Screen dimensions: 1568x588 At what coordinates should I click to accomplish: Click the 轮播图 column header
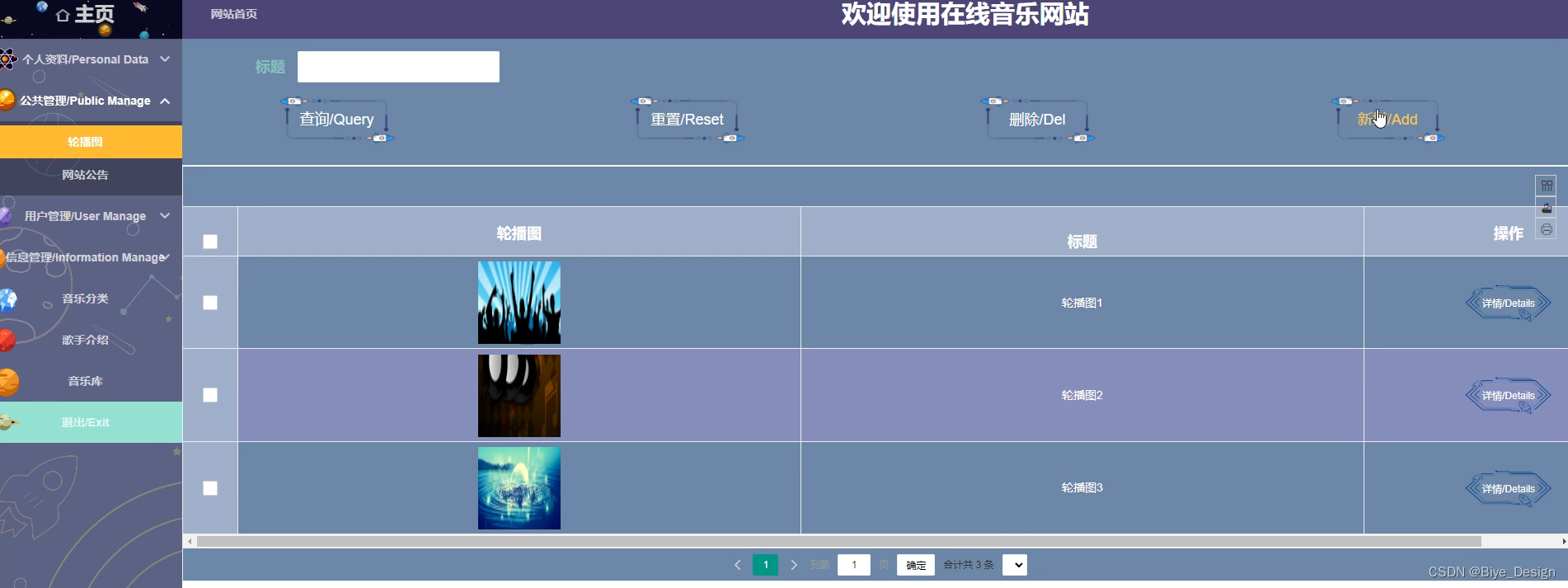(519, 233)
